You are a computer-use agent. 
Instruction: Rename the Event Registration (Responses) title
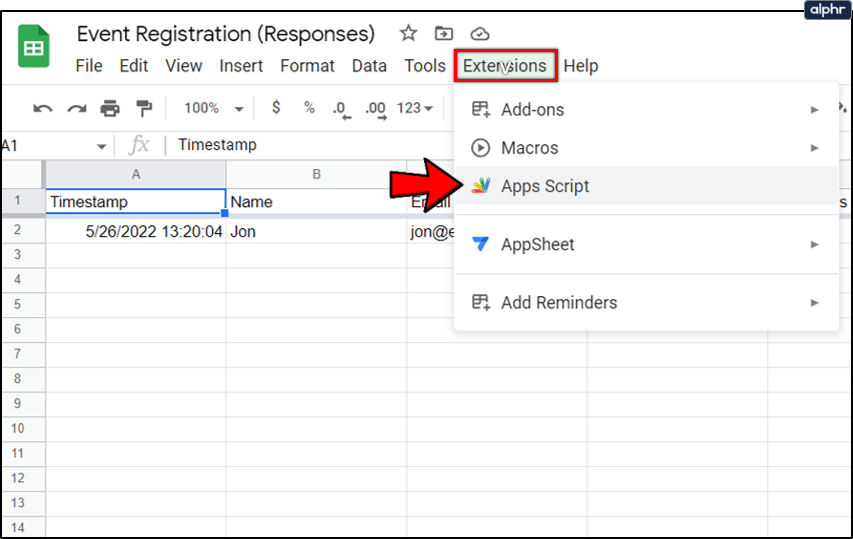226,34
